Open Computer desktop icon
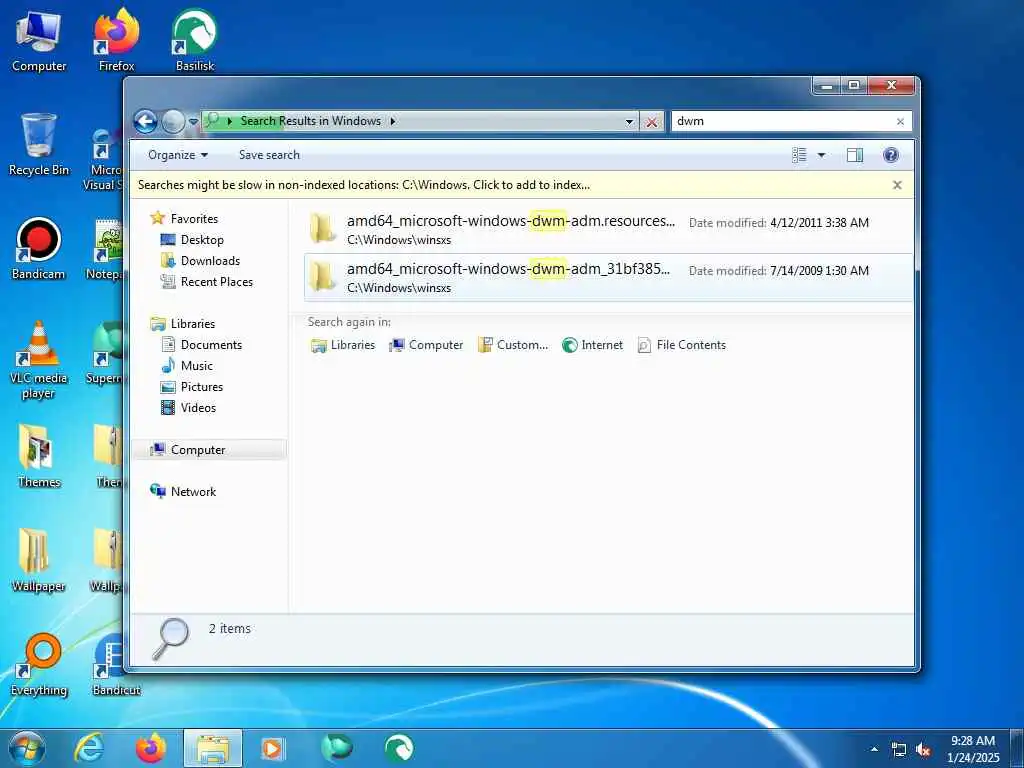 click(39, 40)
